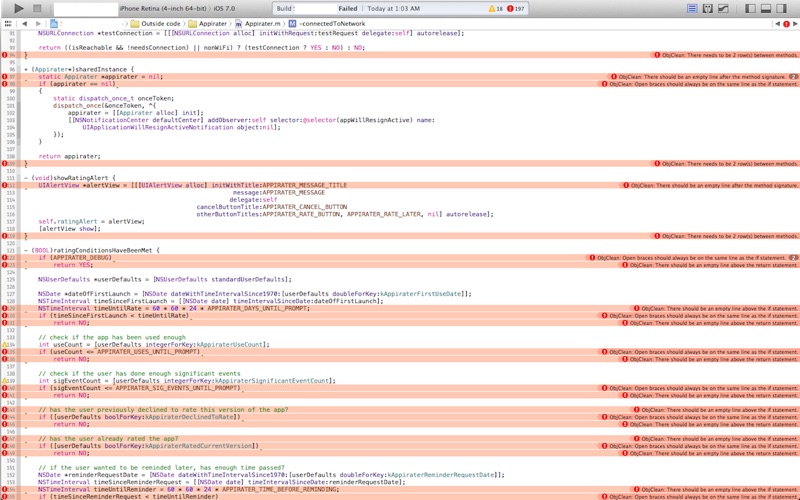Switch to the Assistant editor icon
Viewport: 800px width, 500px height.
point(708,8)
